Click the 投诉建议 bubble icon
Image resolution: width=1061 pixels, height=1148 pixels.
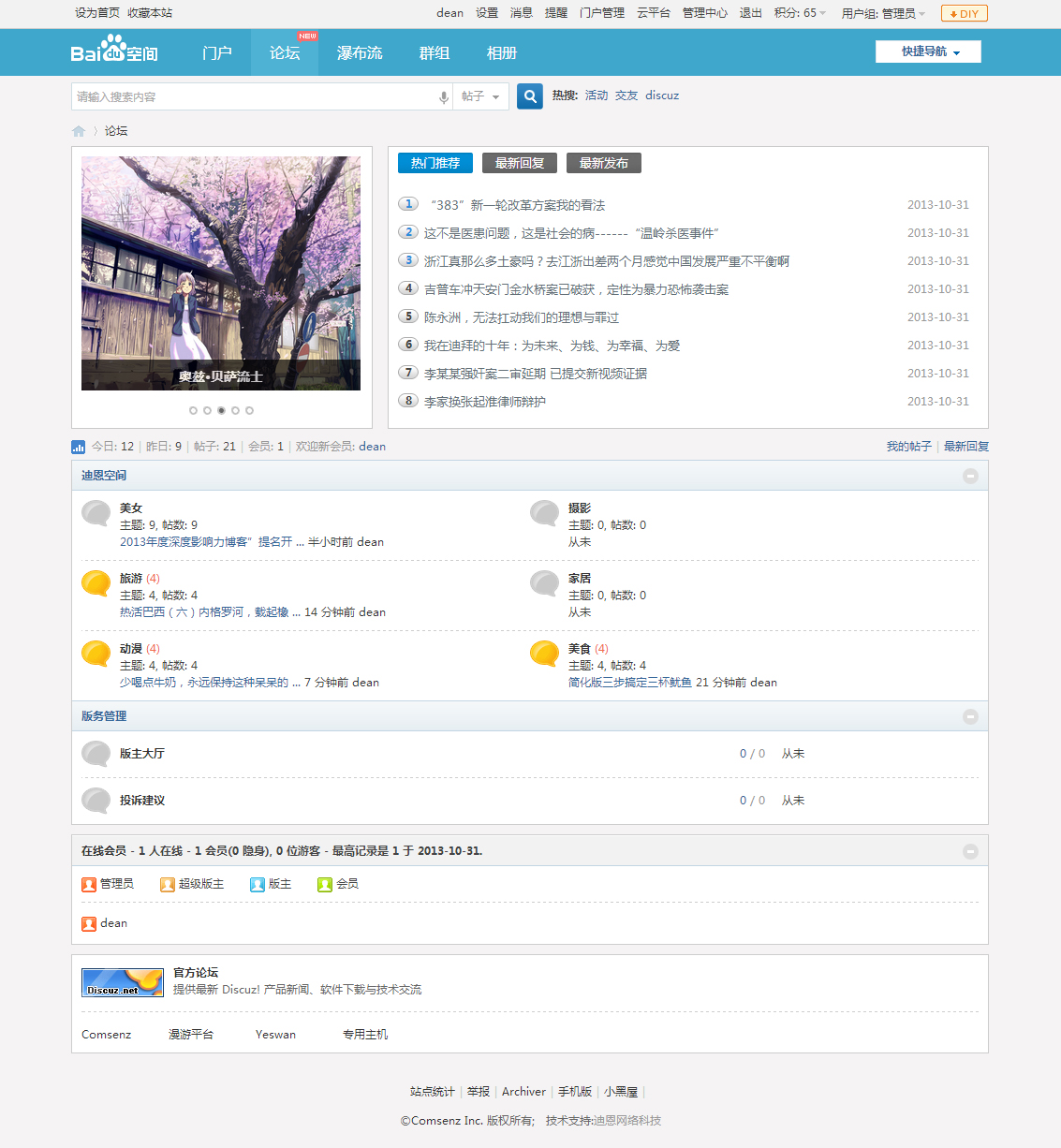(x=96, y=801)
